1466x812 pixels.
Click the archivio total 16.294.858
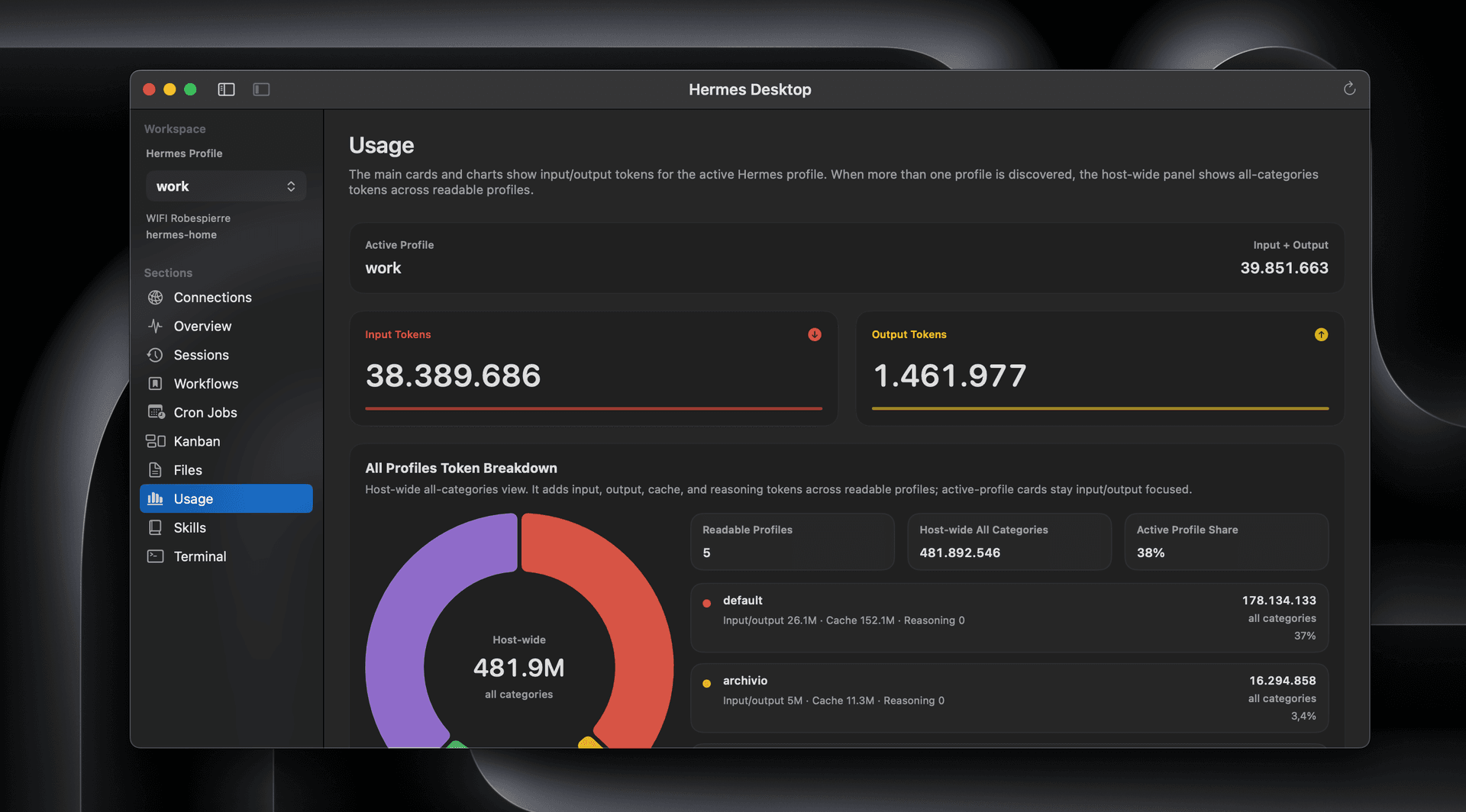point(1283,681)
